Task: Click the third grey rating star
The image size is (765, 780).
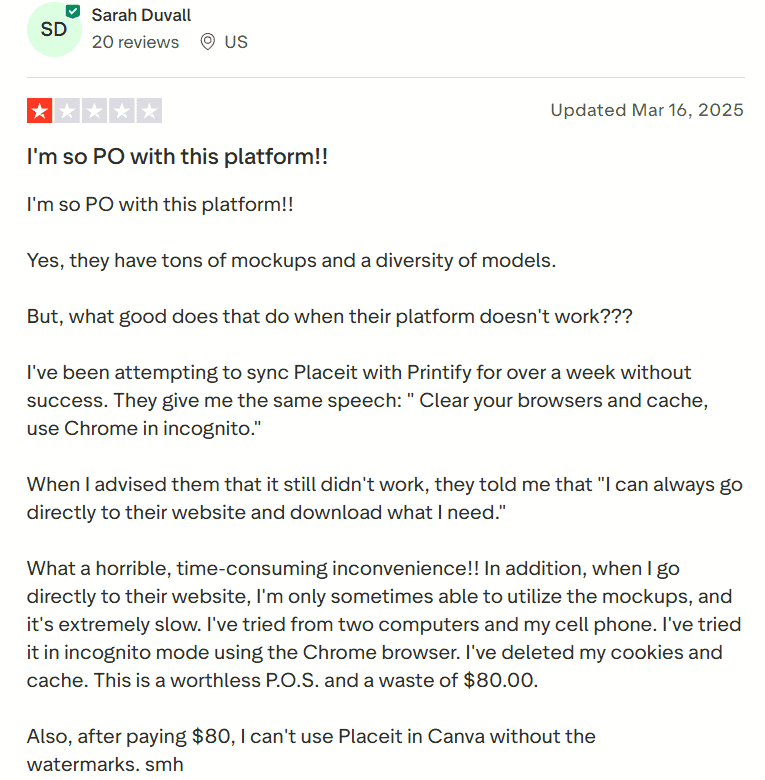Action: [x=94, y=111]
